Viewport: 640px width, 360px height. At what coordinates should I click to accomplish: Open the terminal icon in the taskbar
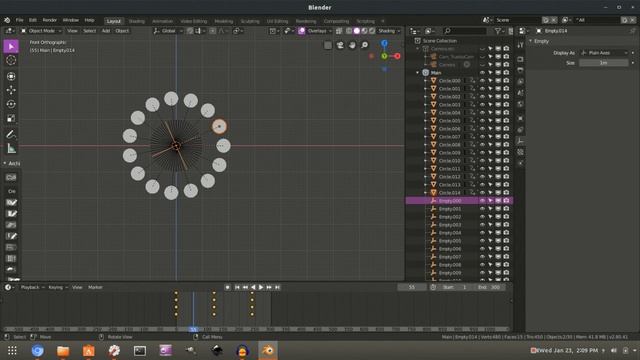pyautogui.click(x=140, y=351)
